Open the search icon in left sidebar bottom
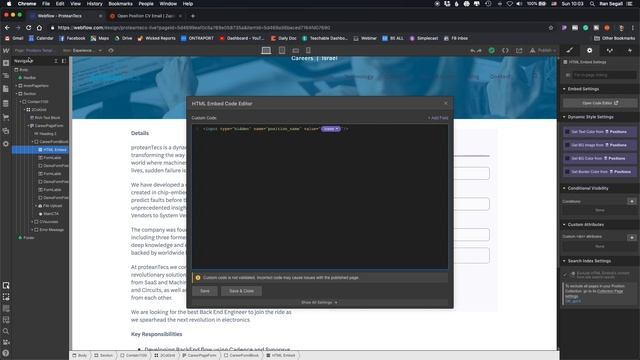Screen dimensions: 640x360 click(6, 331)
